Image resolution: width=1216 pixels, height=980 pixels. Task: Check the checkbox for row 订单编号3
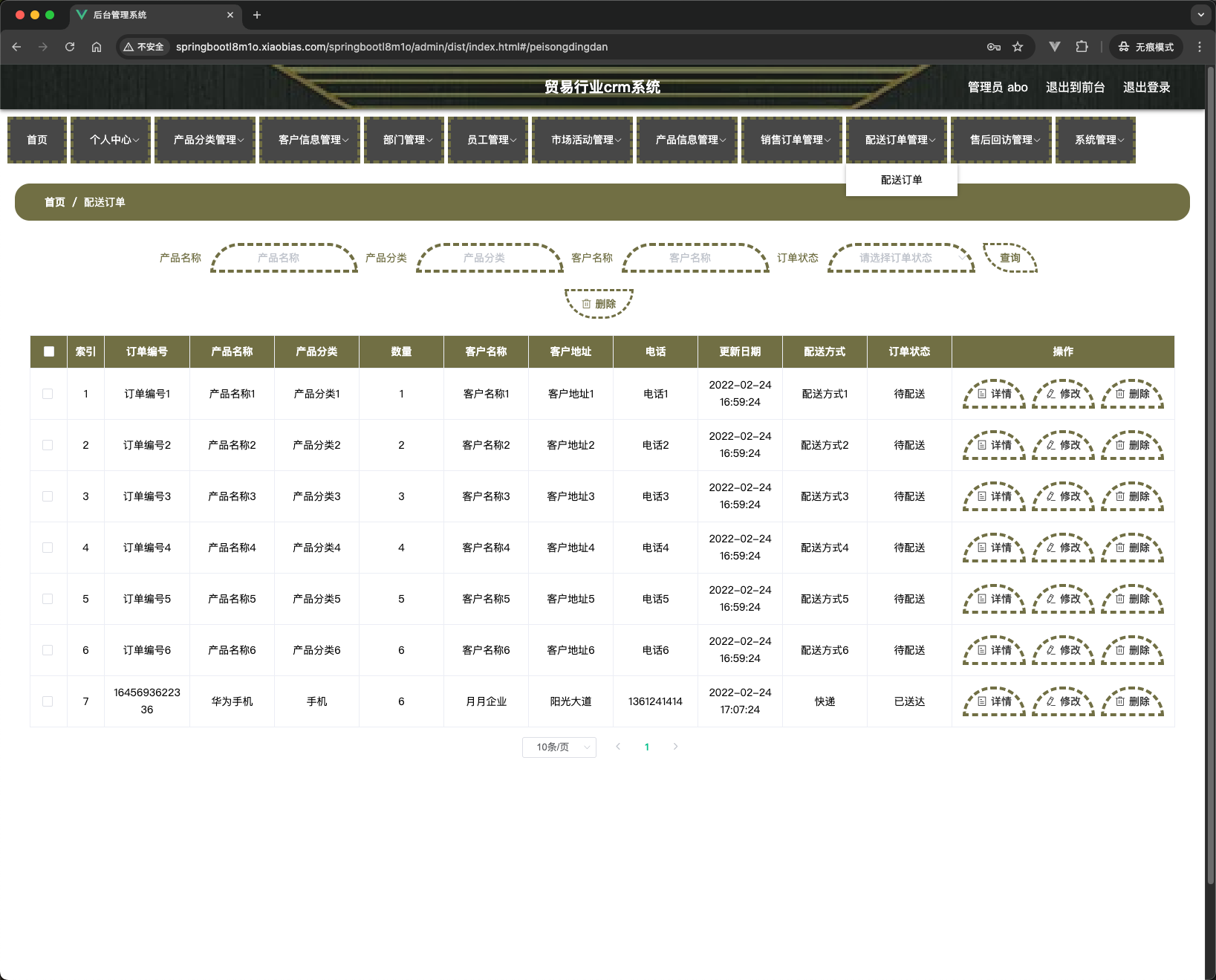point(48,496)
